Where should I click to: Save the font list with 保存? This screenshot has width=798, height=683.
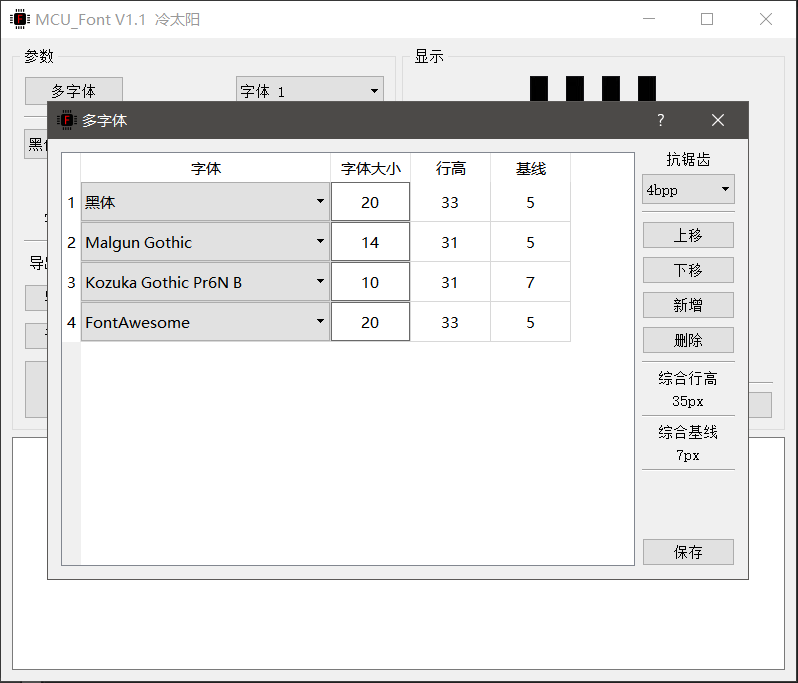click(688, 552)
